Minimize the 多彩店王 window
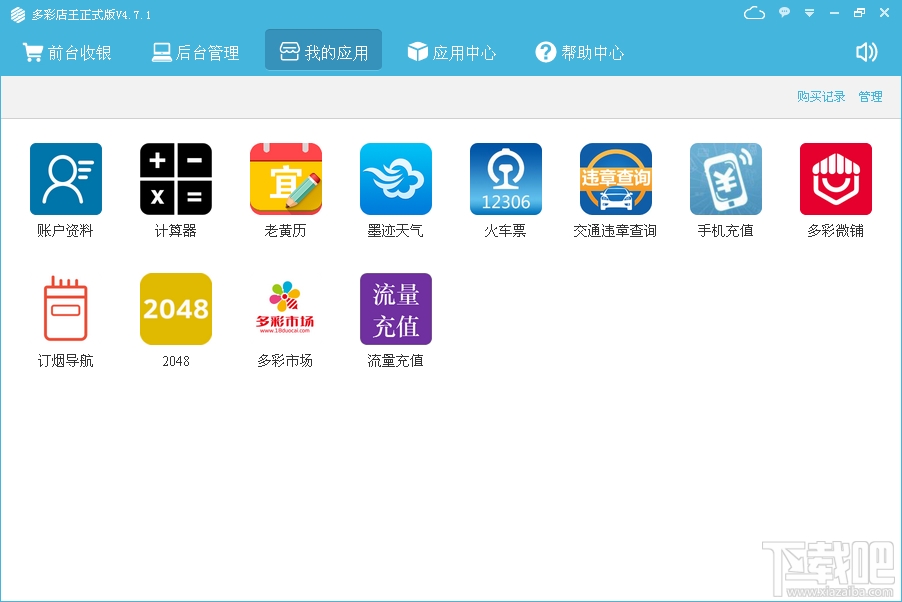The width and height of the screenshot is (902, 602). tap(834, 13)
